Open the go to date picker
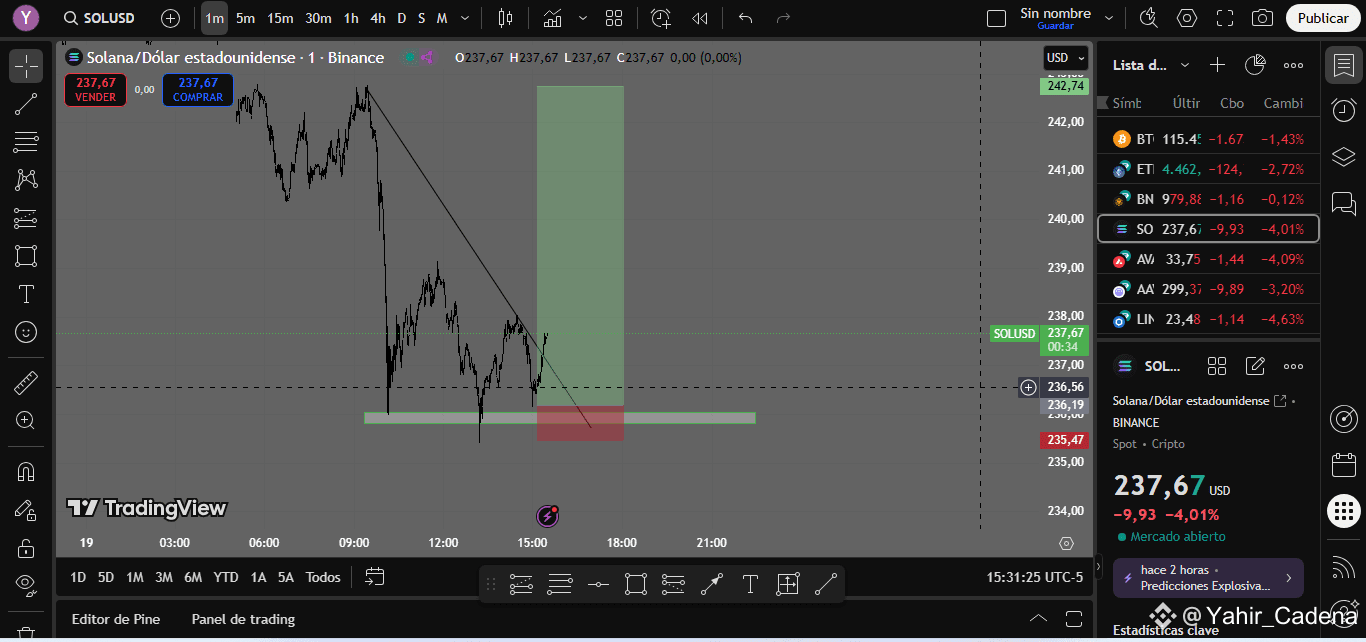 click(x=375, y=577)
